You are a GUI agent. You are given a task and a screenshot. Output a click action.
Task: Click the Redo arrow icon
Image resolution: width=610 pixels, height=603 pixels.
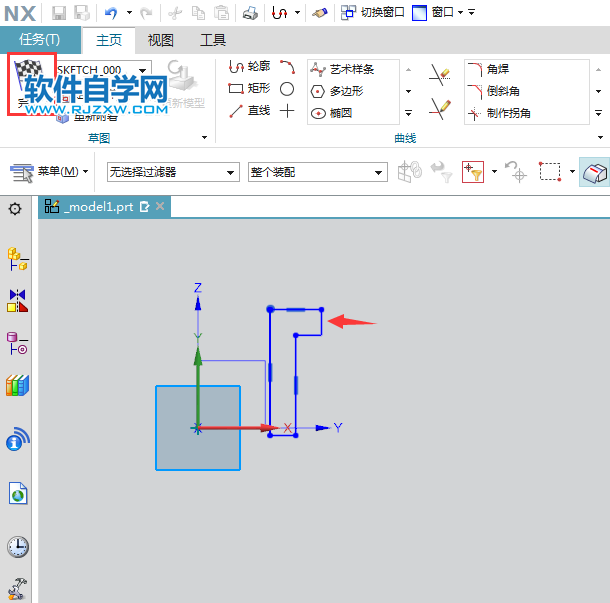146,13
